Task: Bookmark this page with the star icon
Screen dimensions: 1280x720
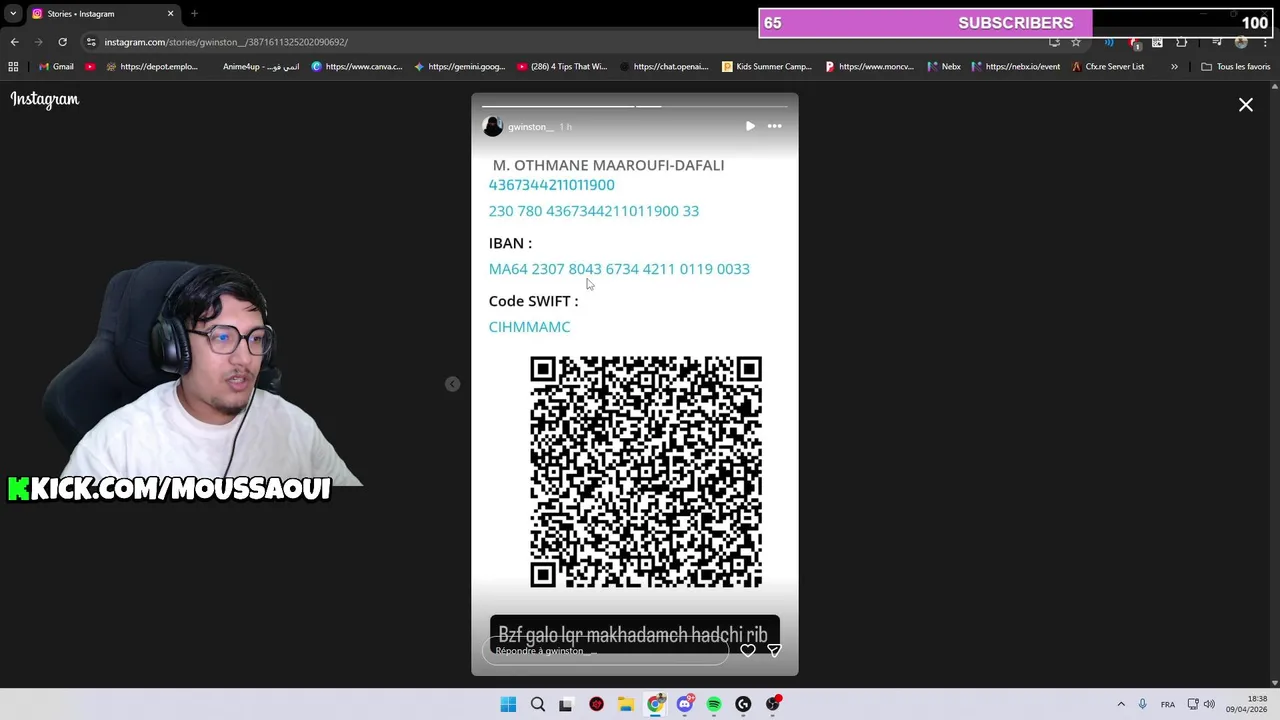Action: pyautogui.click(x=1076, y=42)
